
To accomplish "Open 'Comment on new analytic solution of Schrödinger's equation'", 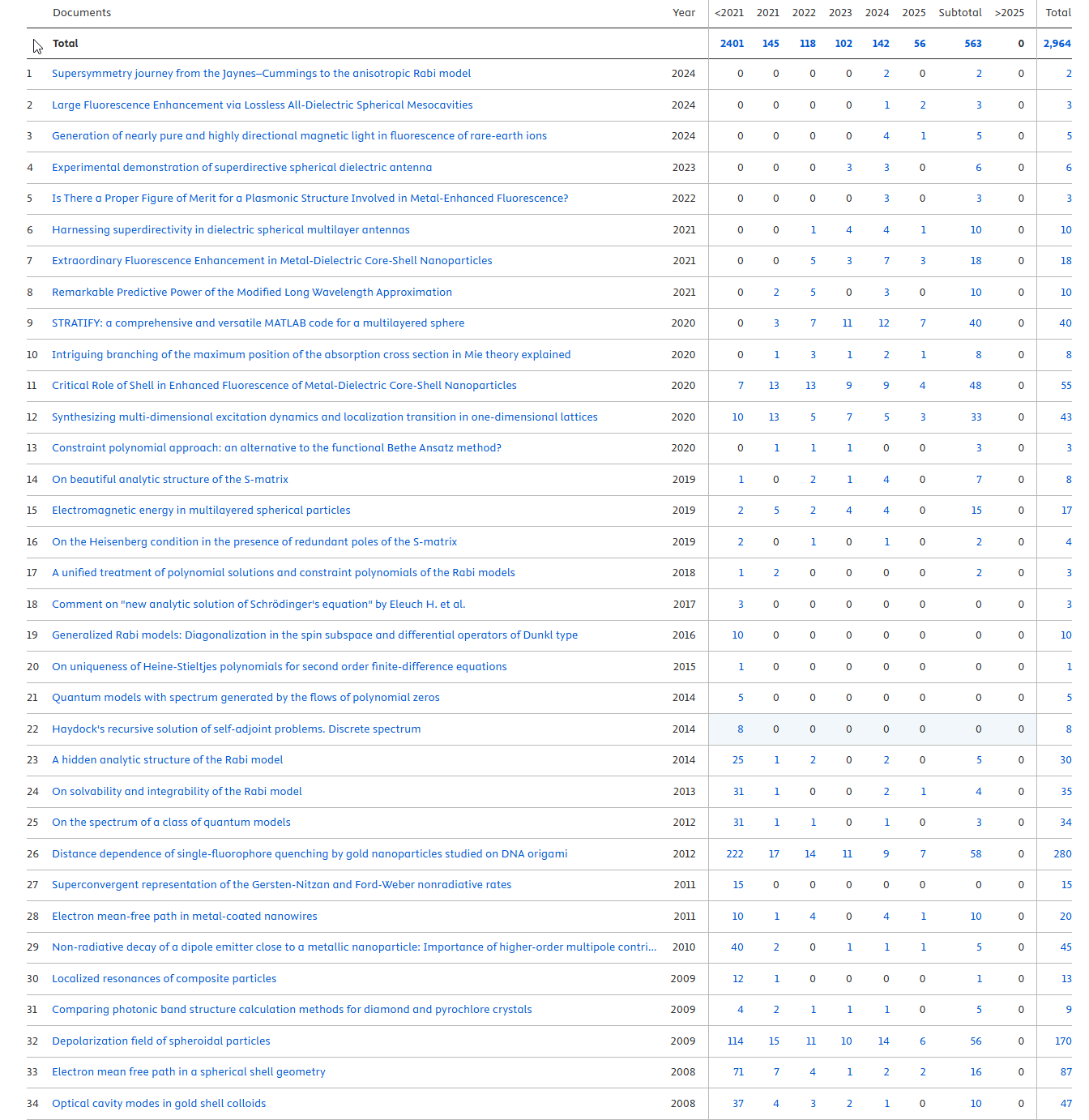I will tap(258, 605).
